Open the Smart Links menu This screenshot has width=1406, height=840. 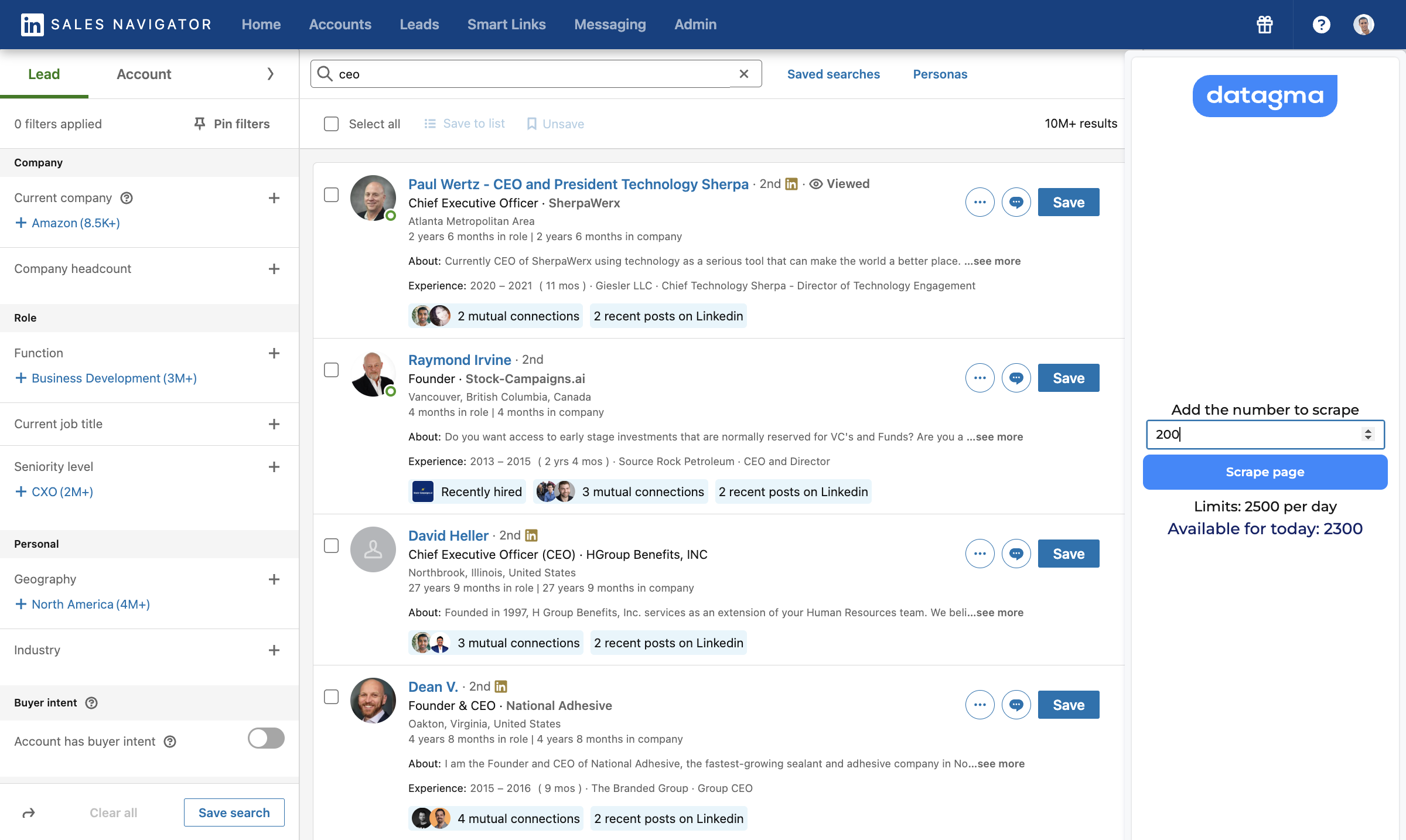506,25
